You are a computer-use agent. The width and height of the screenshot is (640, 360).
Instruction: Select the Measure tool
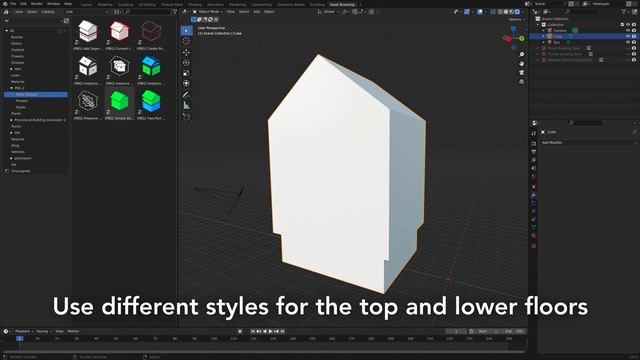point(187,105)
